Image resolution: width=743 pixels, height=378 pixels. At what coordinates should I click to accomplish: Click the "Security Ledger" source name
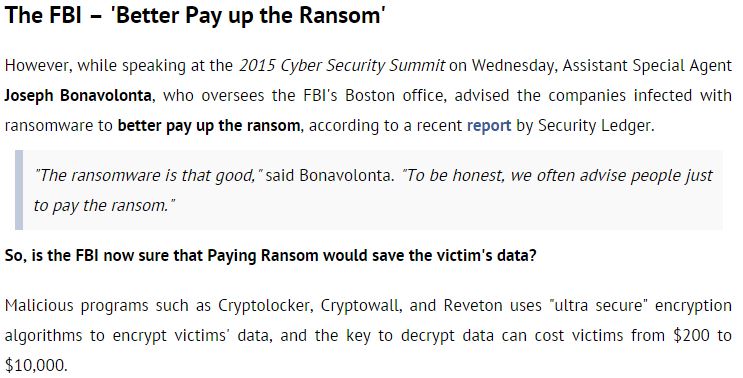point(596,126)
